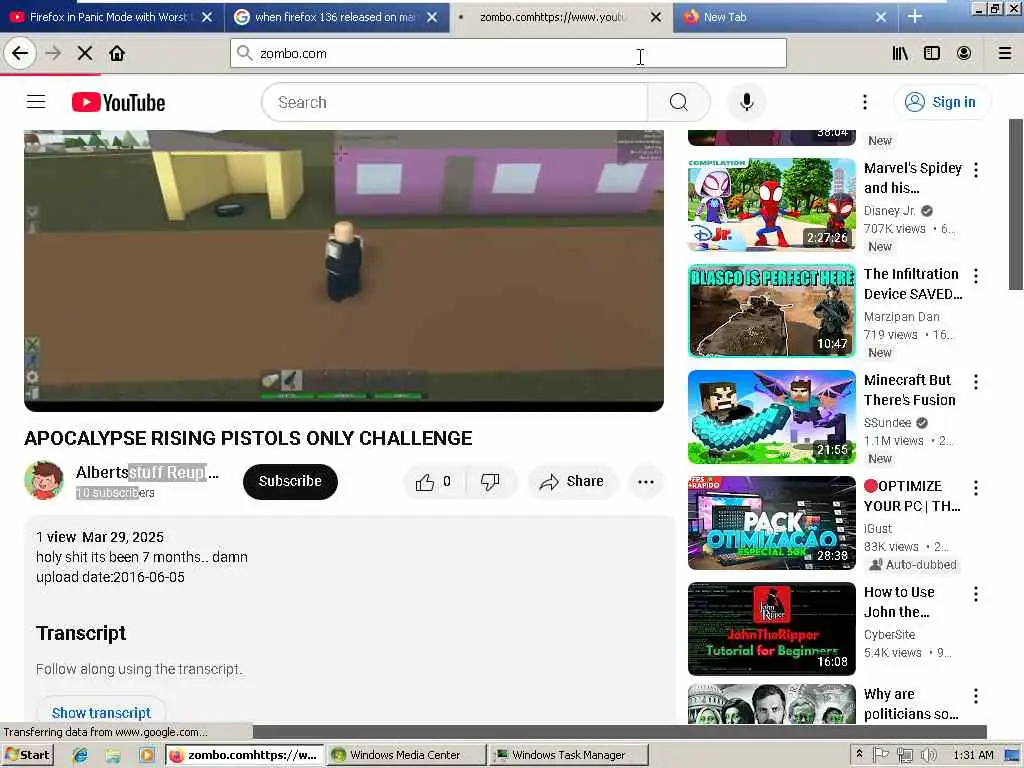Click the Share button

(572, 482)
